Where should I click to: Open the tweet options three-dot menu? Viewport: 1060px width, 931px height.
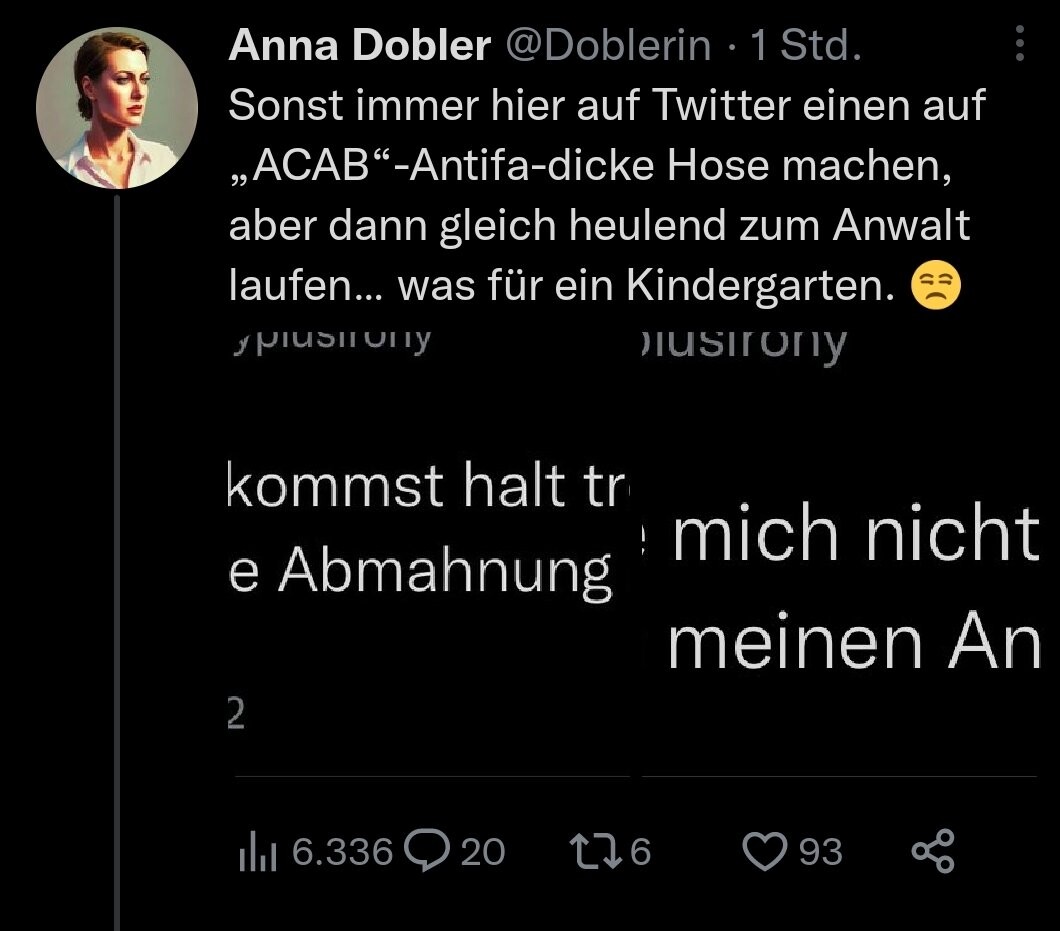click(1019, 44)
